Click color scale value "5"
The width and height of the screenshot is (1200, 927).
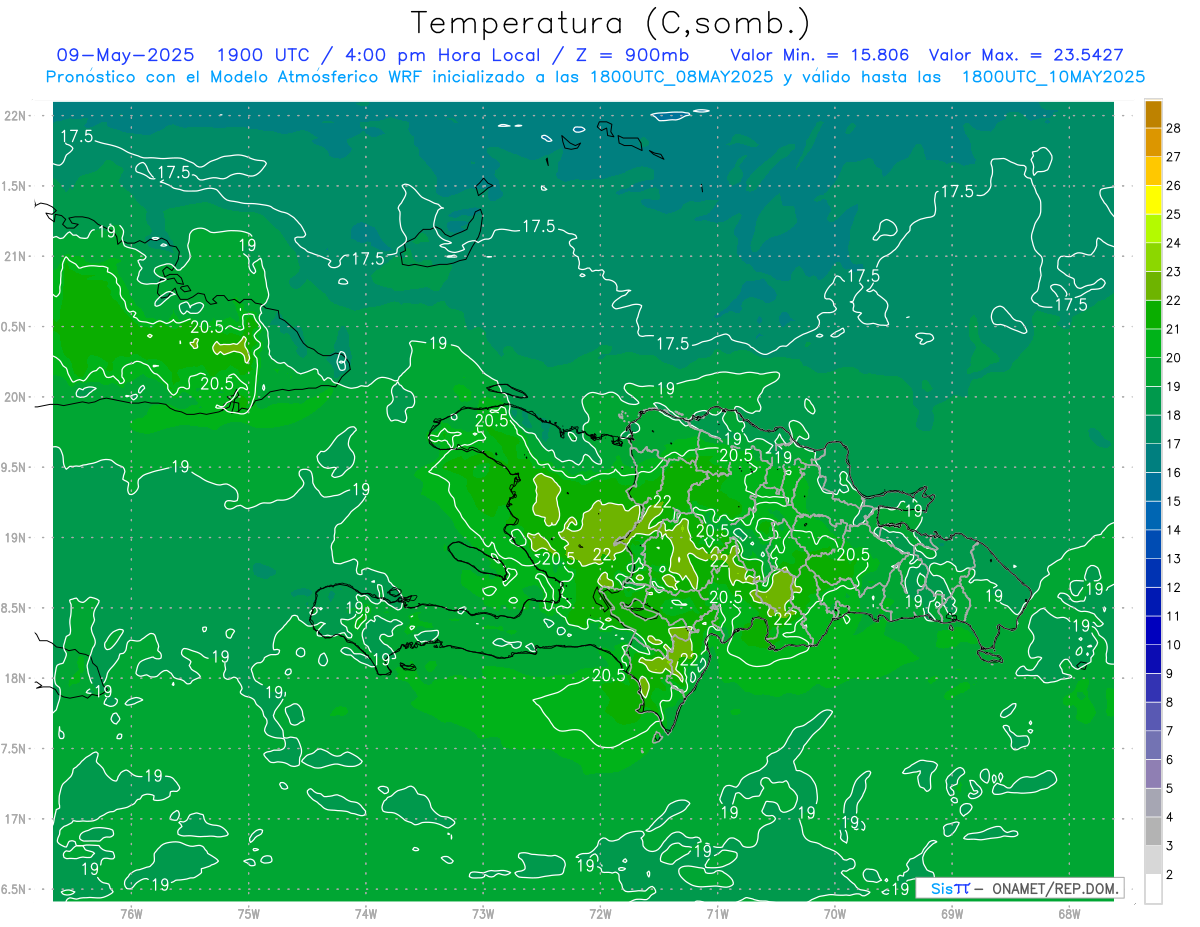[x=1170, y=789]
